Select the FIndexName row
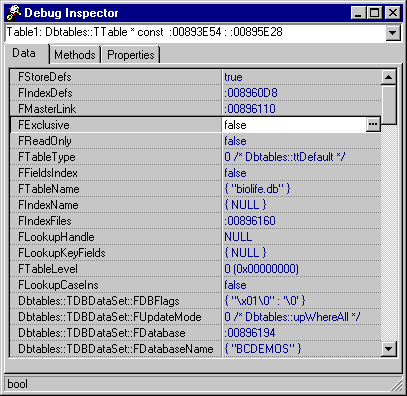The width and height of the screenshot is (407, 396). click(196, 205)
